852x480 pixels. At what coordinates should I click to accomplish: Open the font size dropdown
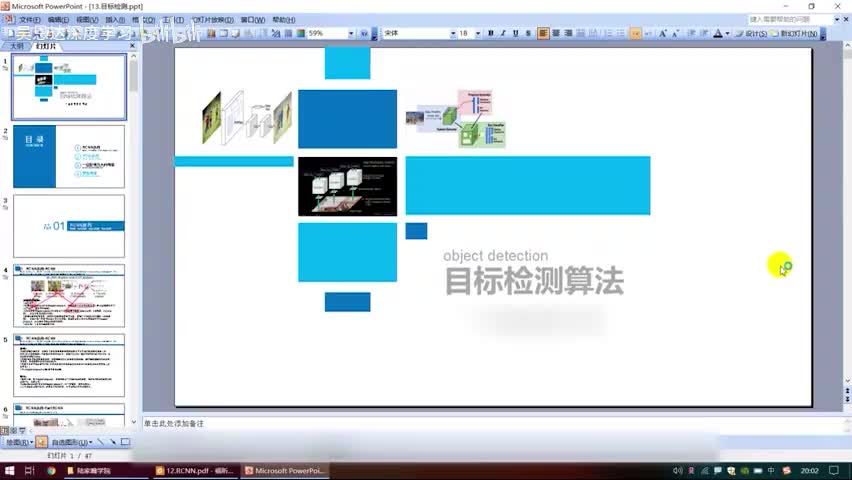(478, 33)
